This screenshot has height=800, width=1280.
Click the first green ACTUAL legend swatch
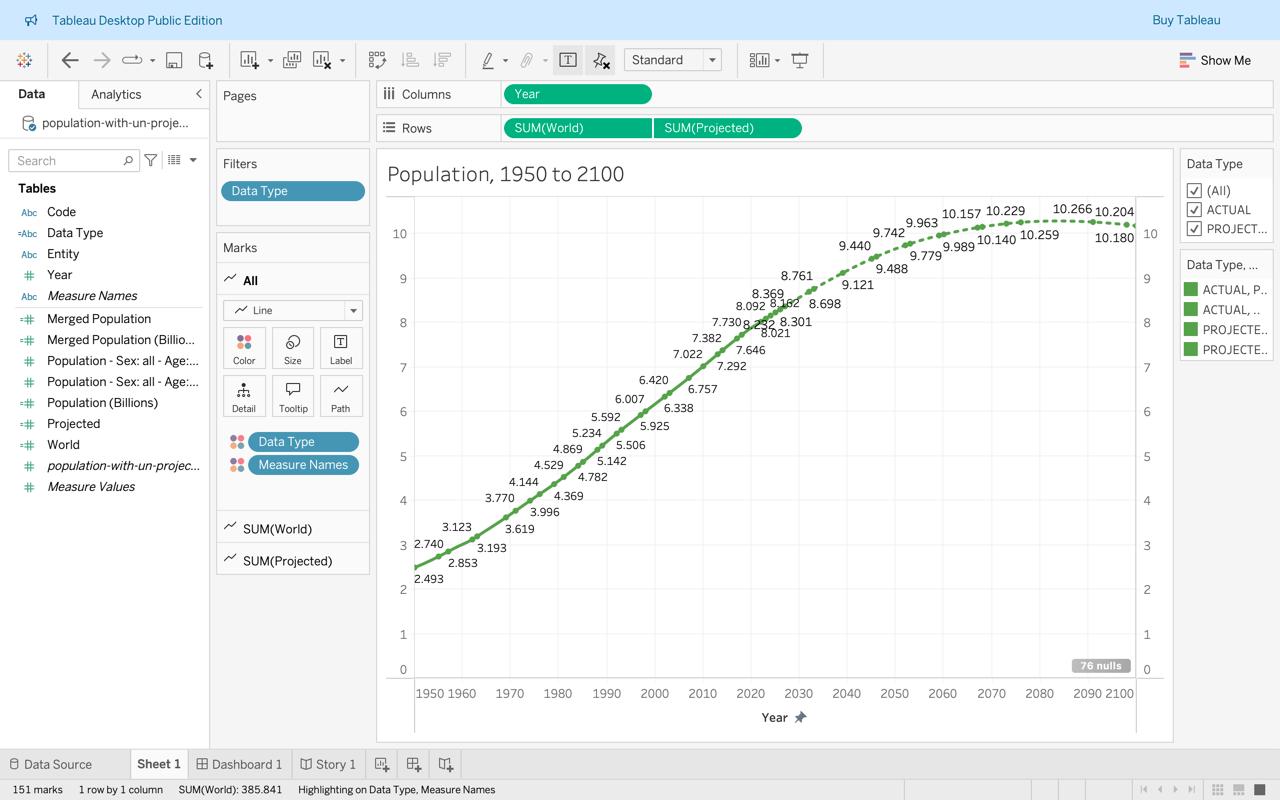(1191, 290)
